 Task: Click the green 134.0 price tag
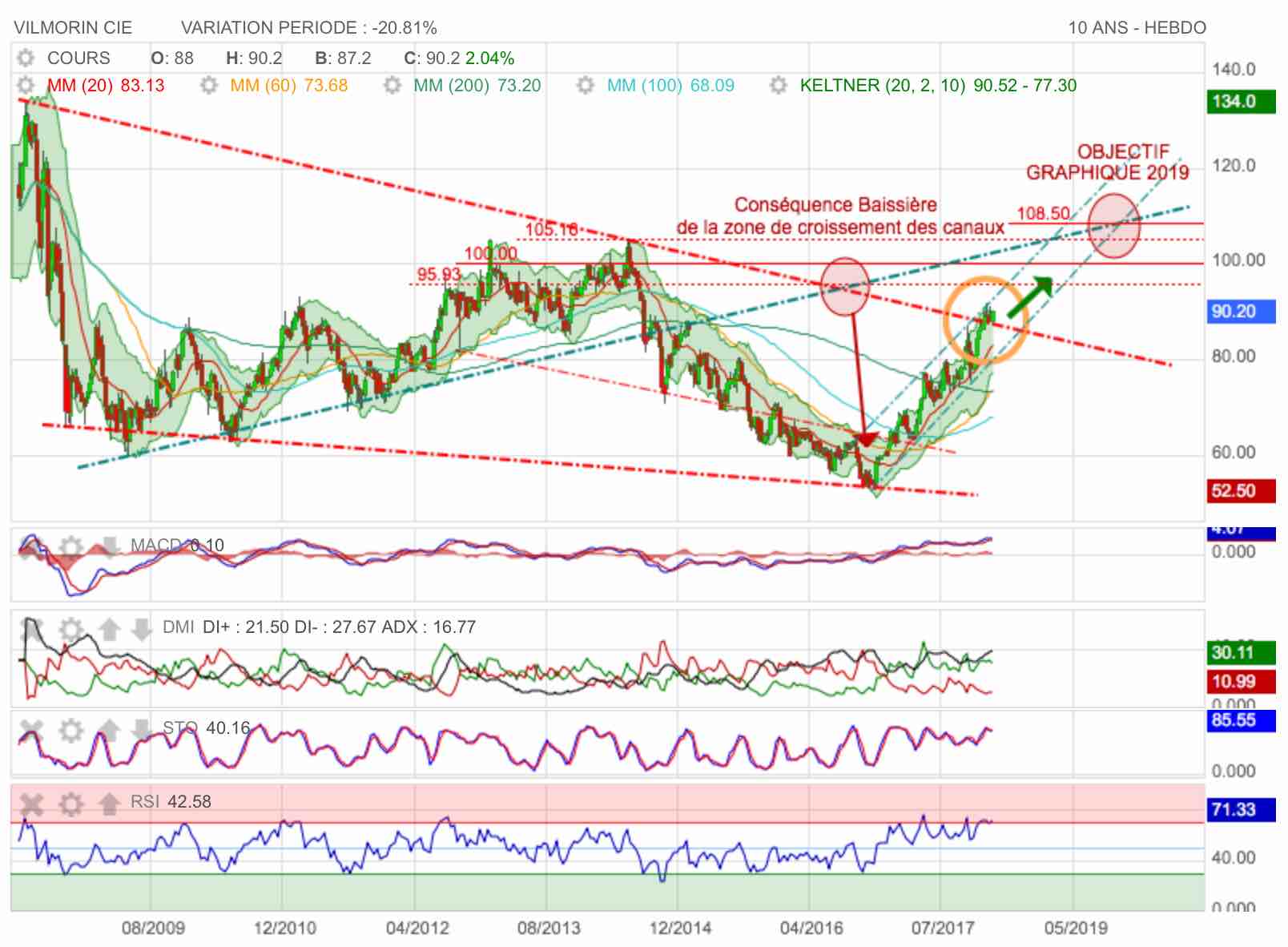click(1241, 101)
